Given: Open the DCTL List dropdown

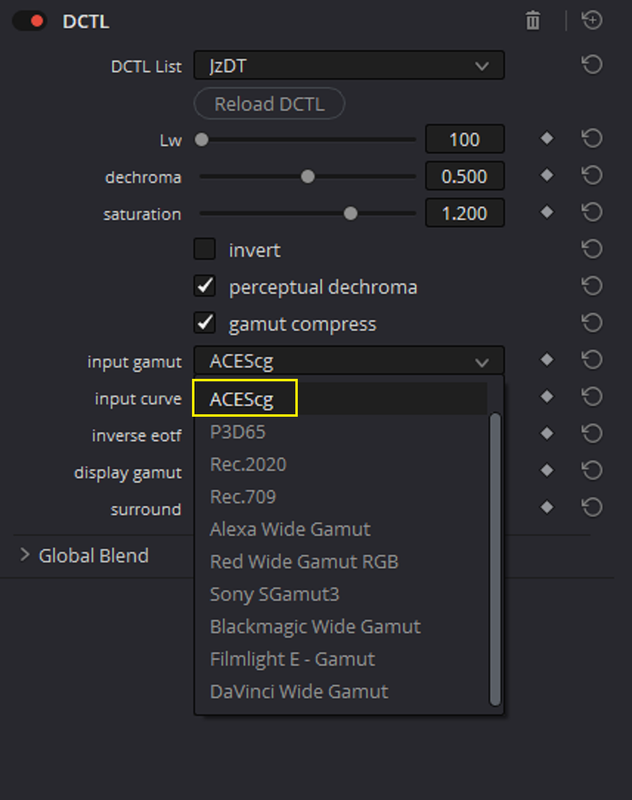Looking at the screenshot, I should (x=349, y=65).
